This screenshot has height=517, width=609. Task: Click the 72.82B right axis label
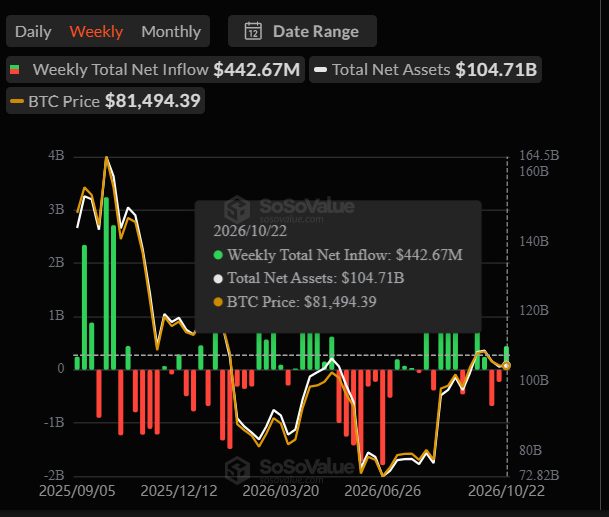539,475
